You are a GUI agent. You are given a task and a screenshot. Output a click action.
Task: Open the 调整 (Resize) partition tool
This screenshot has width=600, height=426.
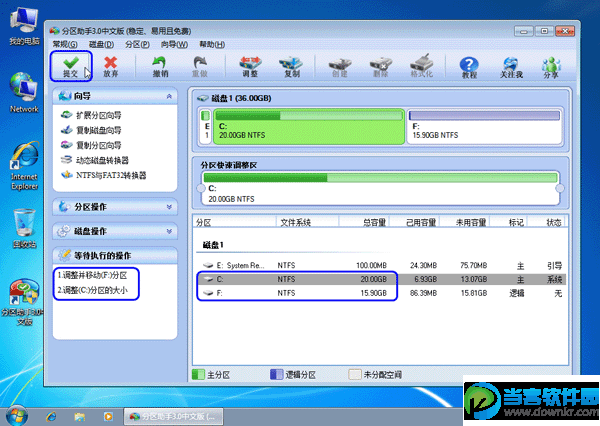250,66
